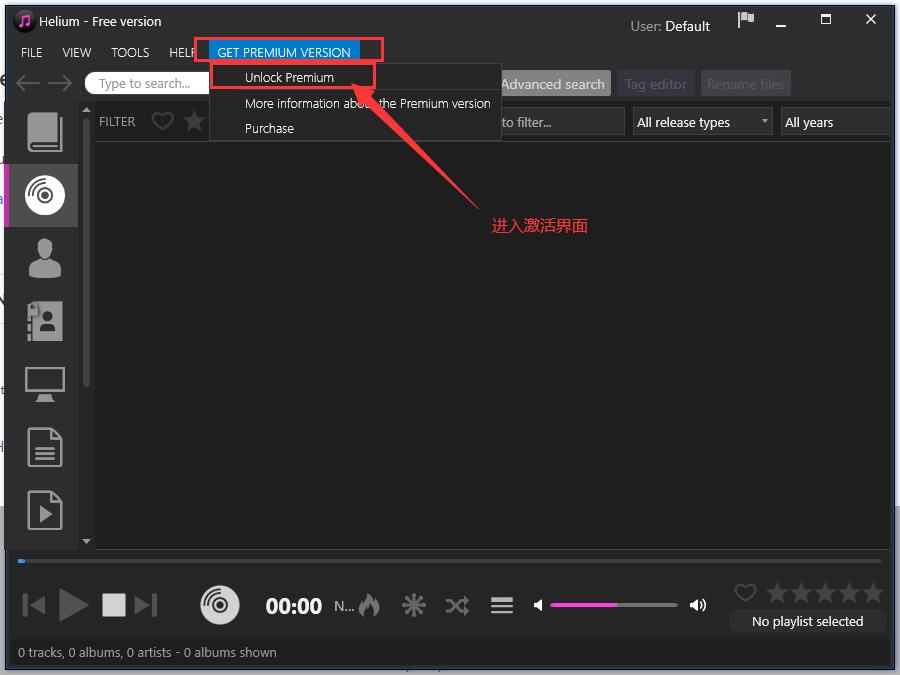Click the sidebar scroll down arrow
The width and height of the screenshot is (900, 675).
coord(87,541)
